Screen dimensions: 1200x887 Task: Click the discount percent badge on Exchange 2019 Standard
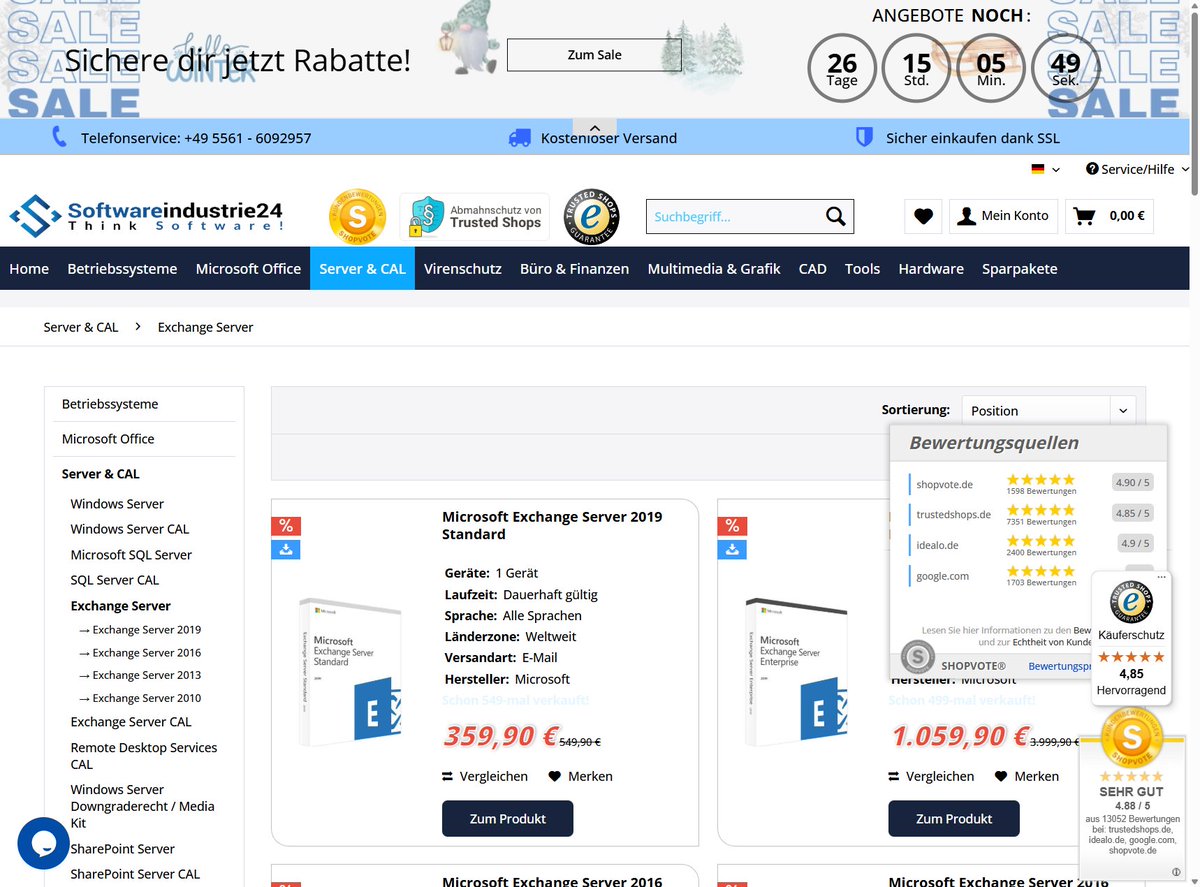pos(286,526)
